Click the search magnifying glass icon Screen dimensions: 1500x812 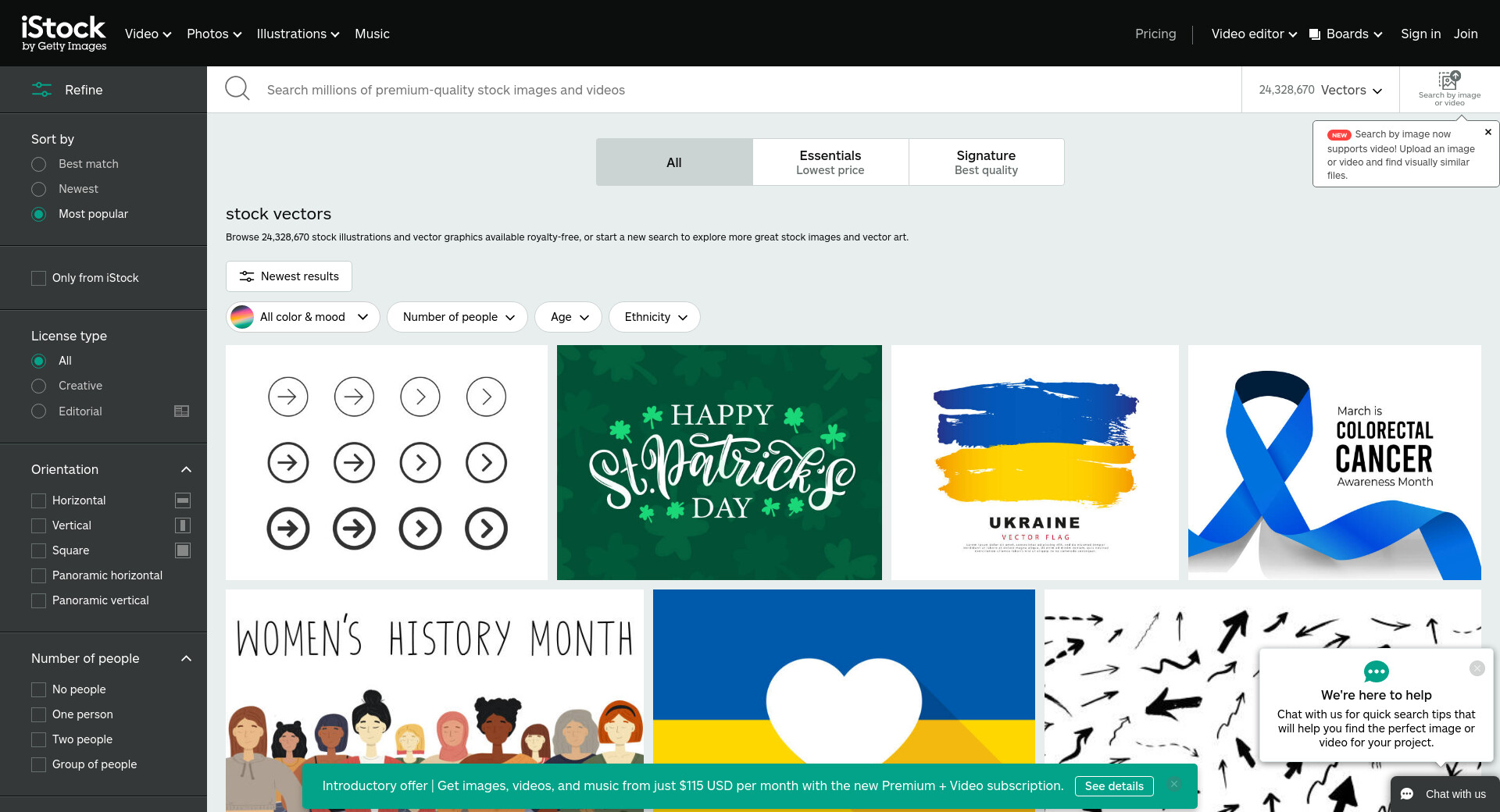[237, 89]
